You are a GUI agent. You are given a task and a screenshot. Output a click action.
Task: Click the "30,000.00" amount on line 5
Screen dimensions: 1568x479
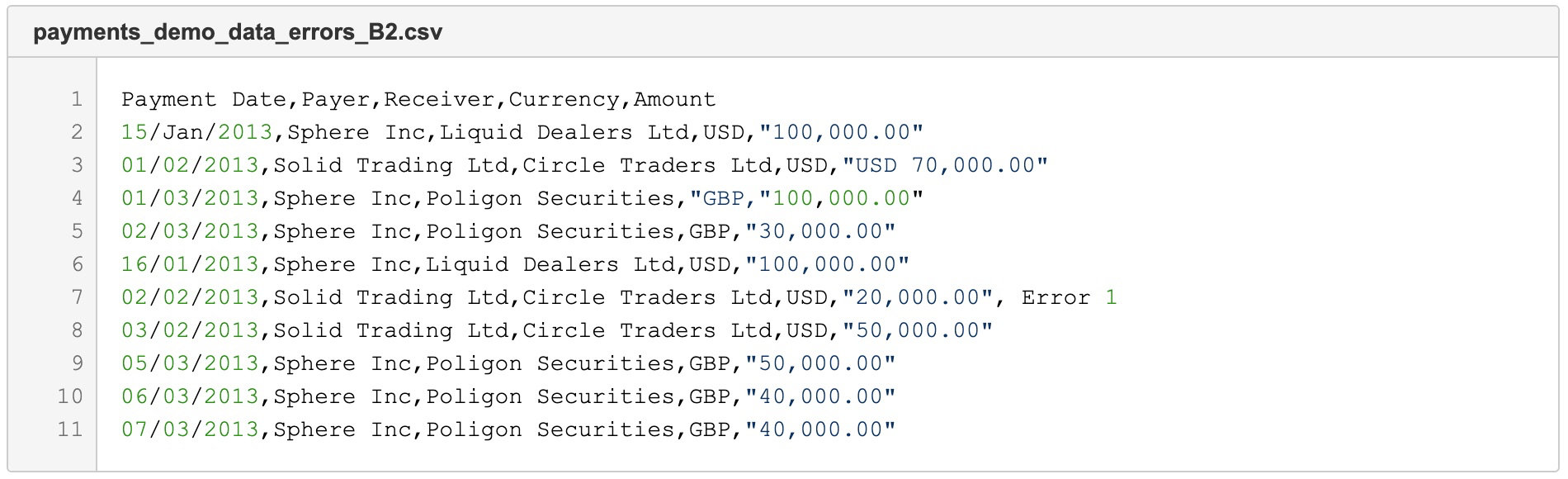click(x=820, y=231)
